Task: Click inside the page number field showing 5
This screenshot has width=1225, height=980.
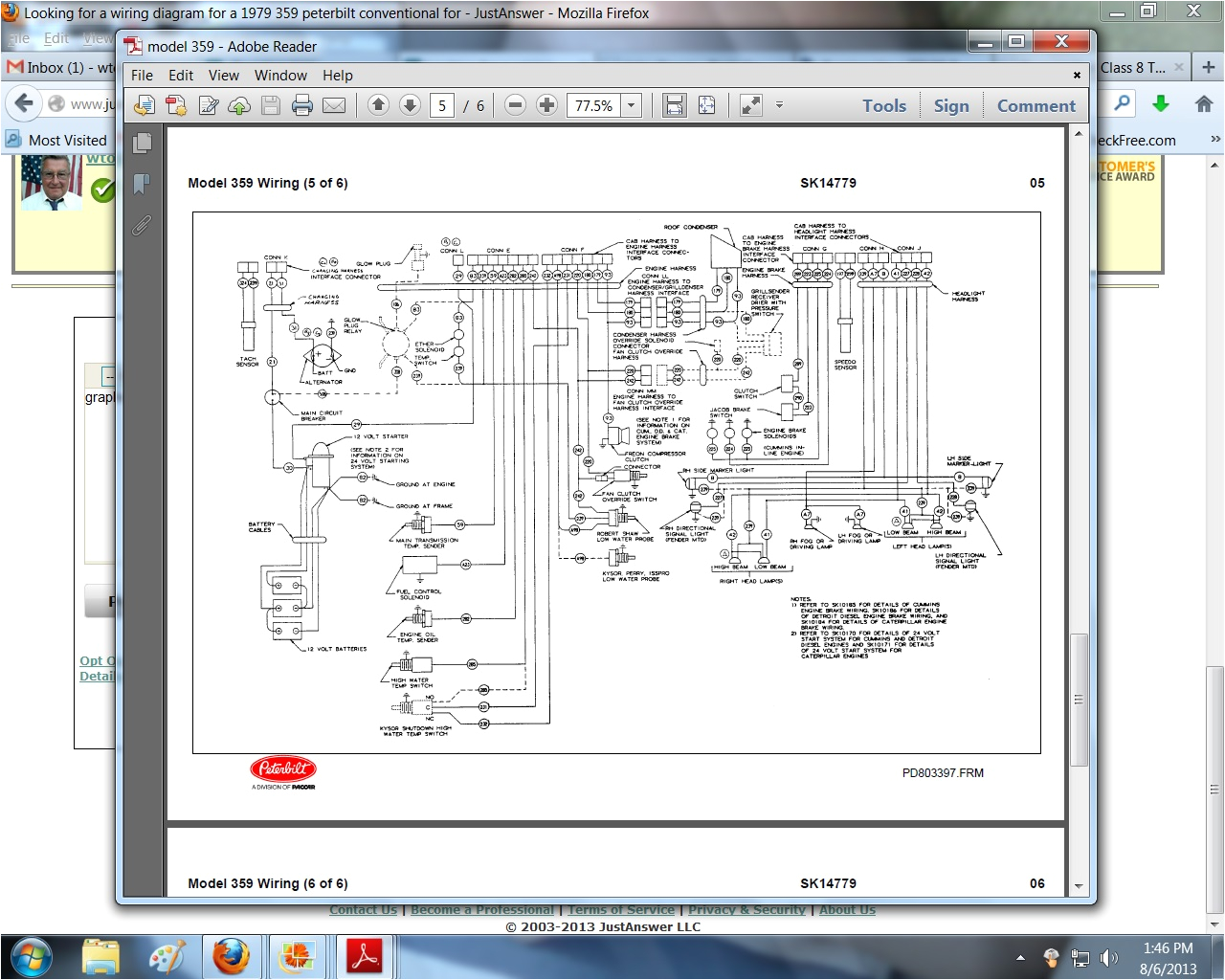Action: [441, 105]
